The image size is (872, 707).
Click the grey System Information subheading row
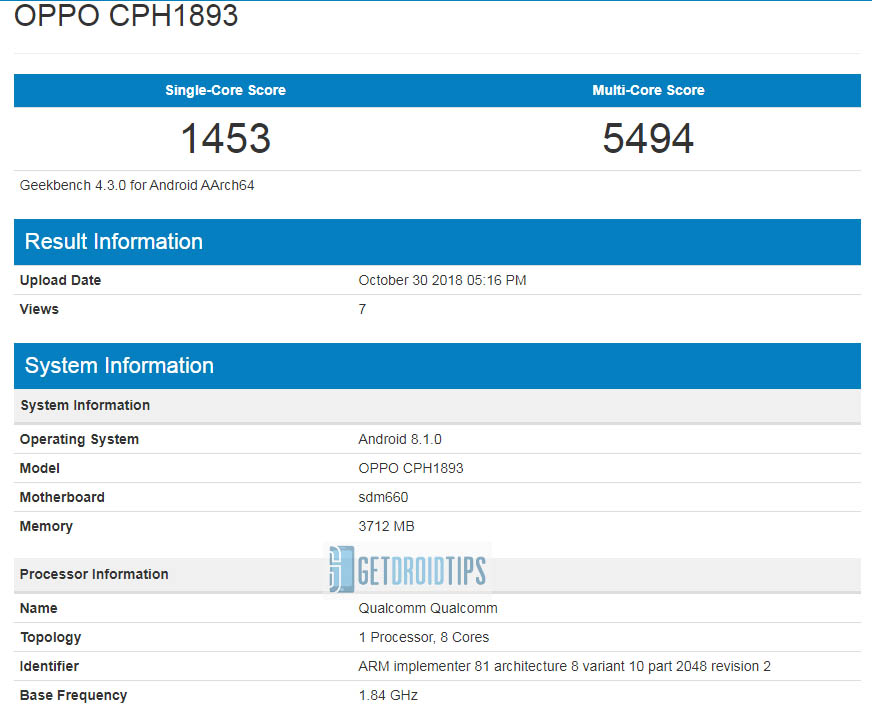pyautogui.click(x=437, y=406)
